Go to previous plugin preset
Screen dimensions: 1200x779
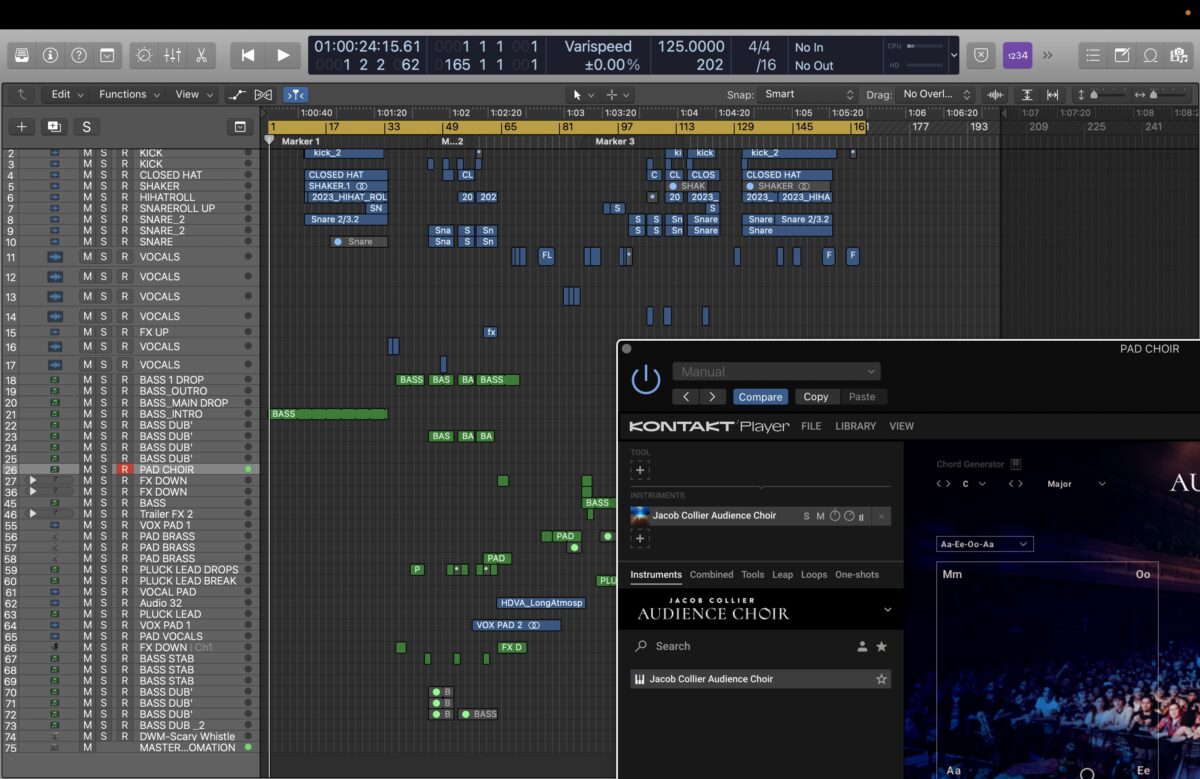pos(686,397)
